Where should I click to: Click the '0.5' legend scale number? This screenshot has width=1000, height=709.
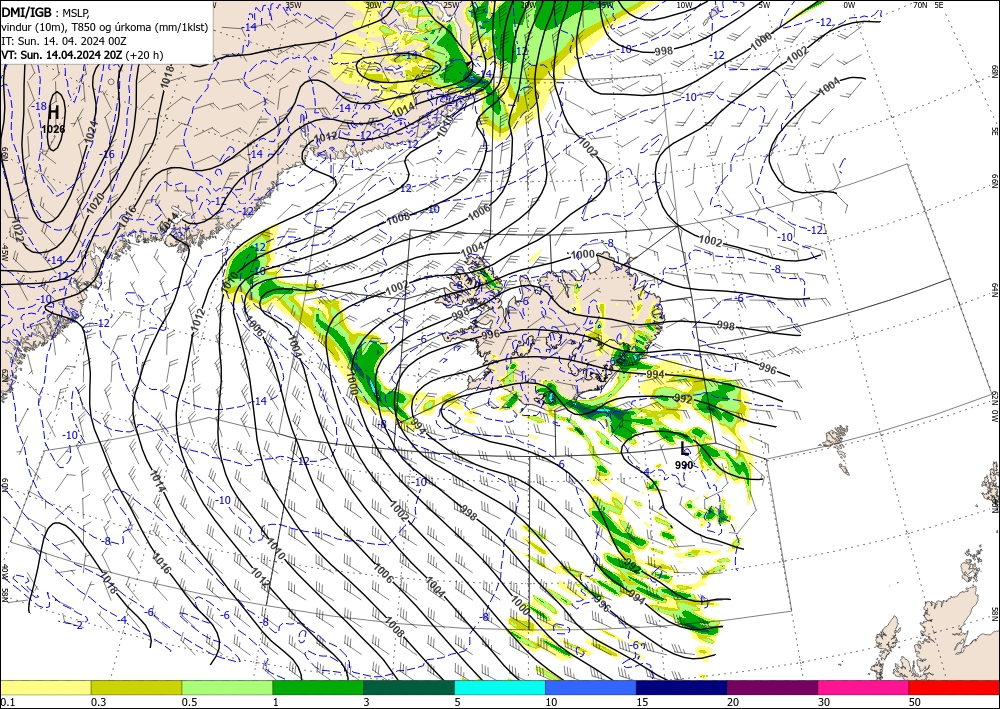(189, 702)
